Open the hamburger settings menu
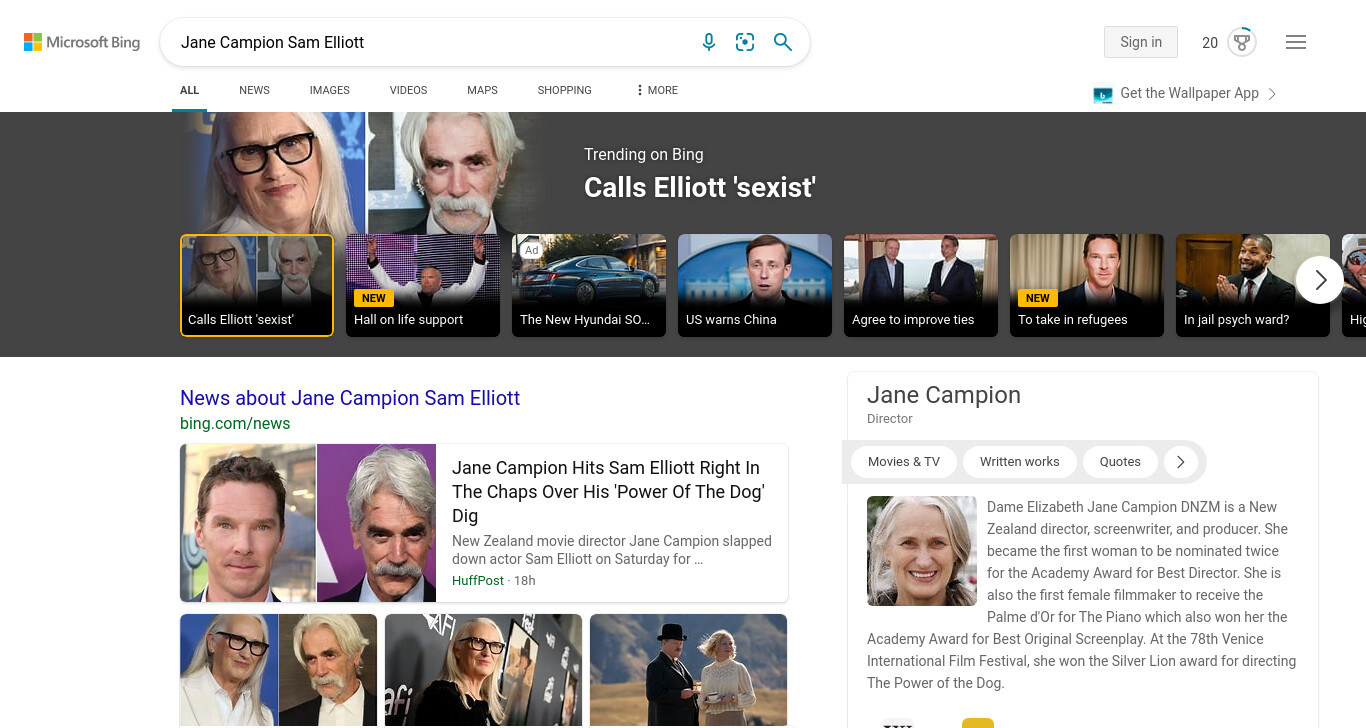 coord(1296,42)
